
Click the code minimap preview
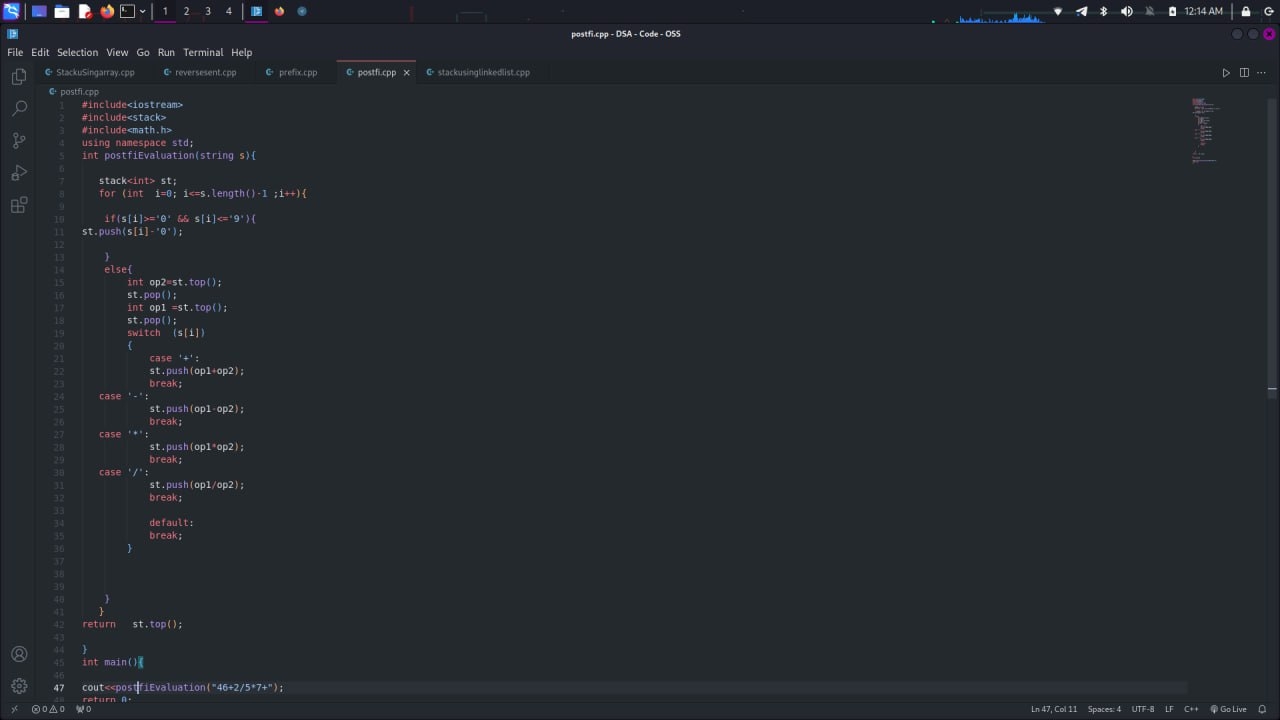[1204, 130]
